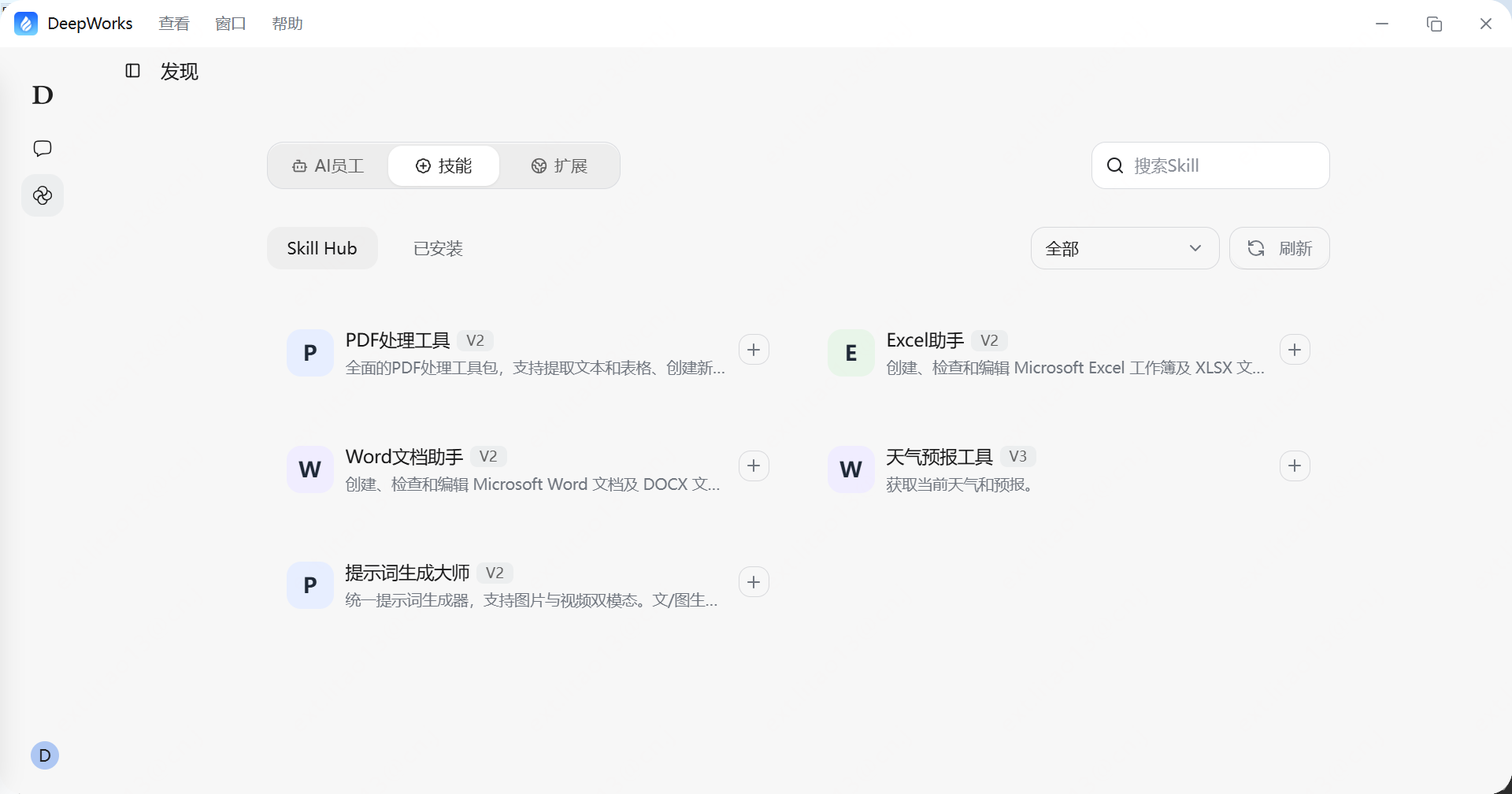1512x794 pixels.
Task: Select the 已安装 sub-tab
Action: pos(438,248)
